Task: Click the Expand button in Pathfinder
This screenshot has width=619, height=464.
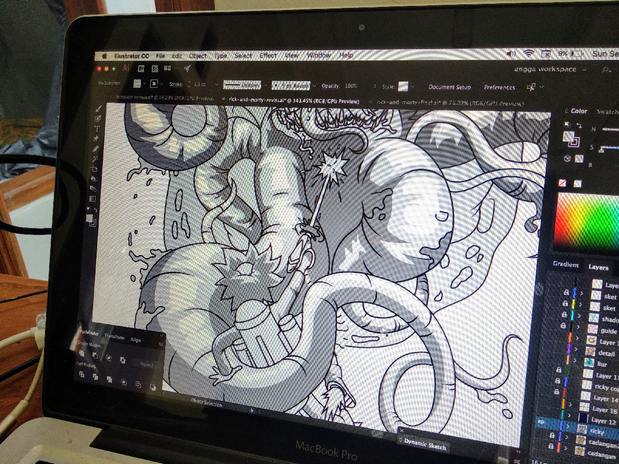Action: tap(147, 365)
